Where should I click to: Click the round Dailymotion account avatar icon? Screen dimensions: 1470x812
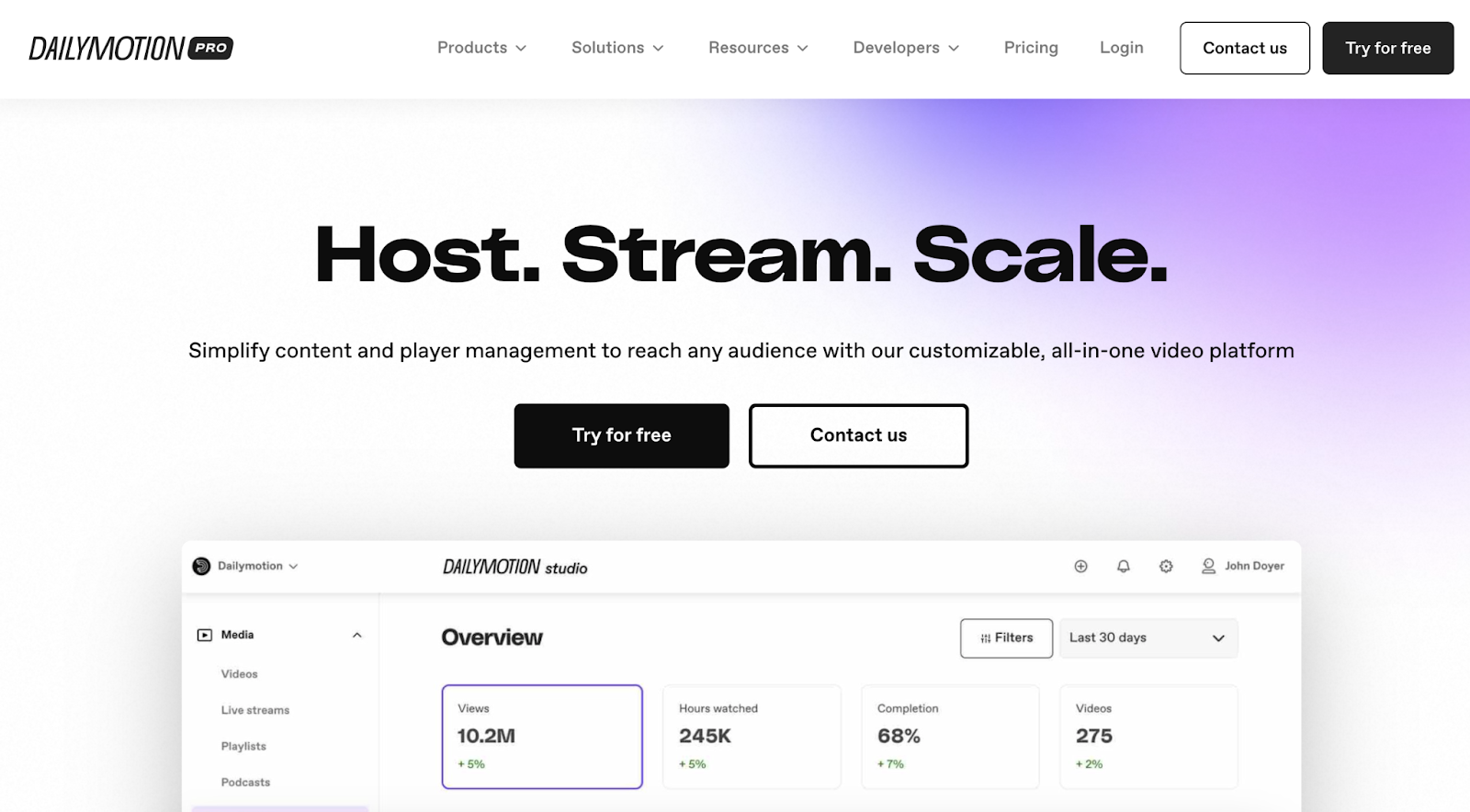tap(201, 566)
